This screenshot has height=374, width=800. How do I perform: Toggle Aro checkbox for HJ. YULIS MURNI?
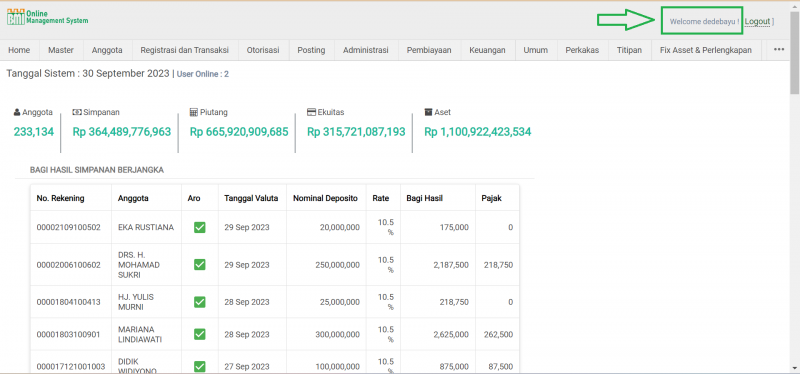tap(199, 302)
